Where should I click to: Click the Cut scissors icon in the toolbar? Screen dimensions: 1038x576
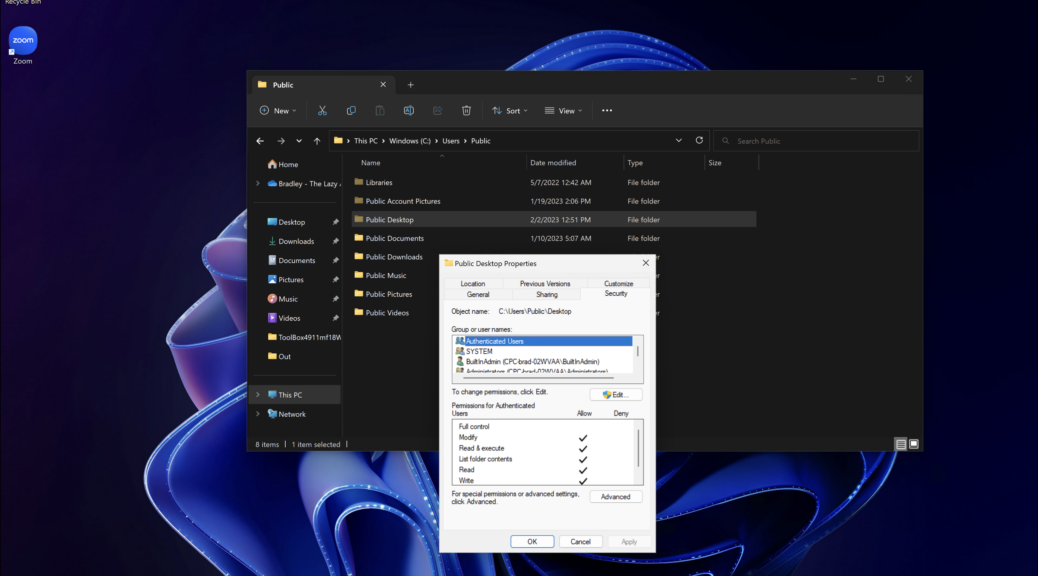click(x=322, y=111)
